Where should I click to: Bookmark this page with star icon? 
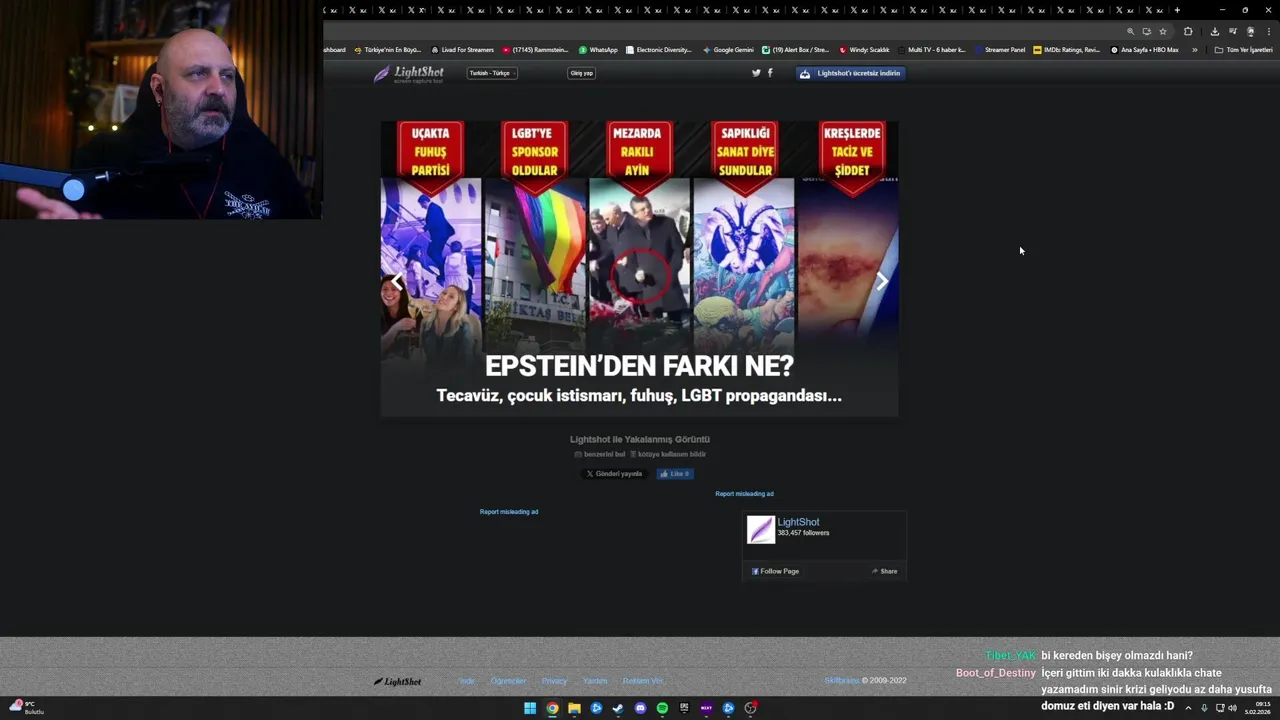[1163, 31]
